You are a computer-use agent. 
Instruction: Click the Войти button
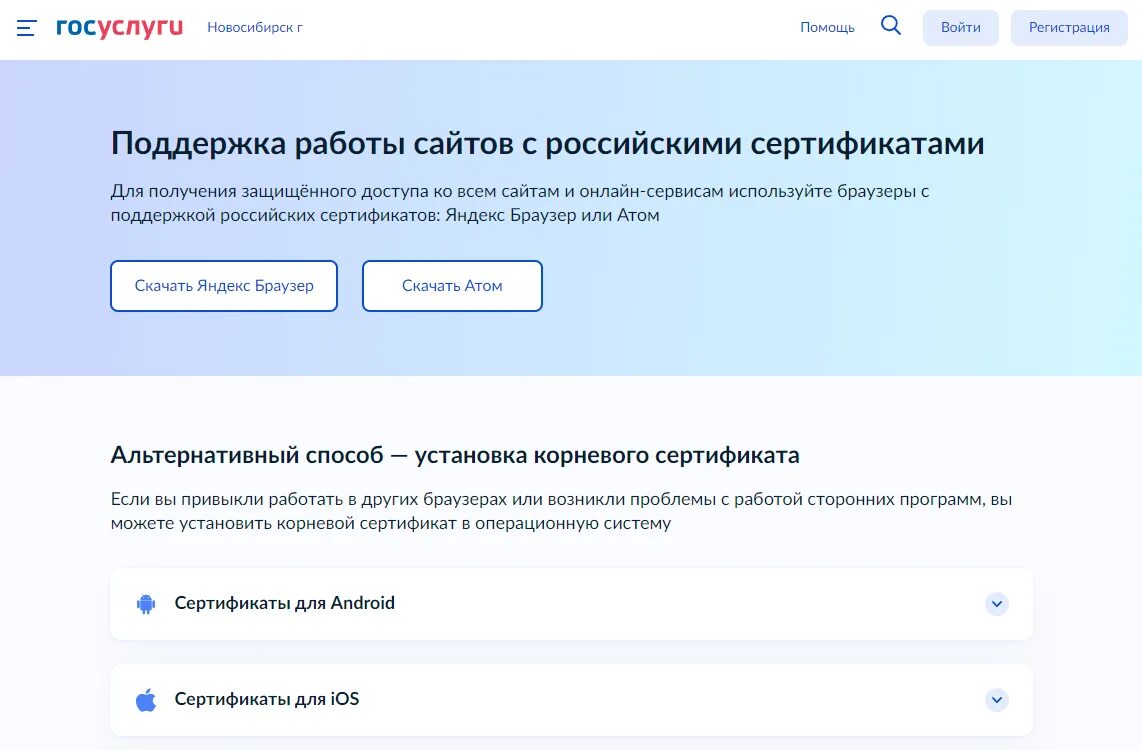pos(961,28)
